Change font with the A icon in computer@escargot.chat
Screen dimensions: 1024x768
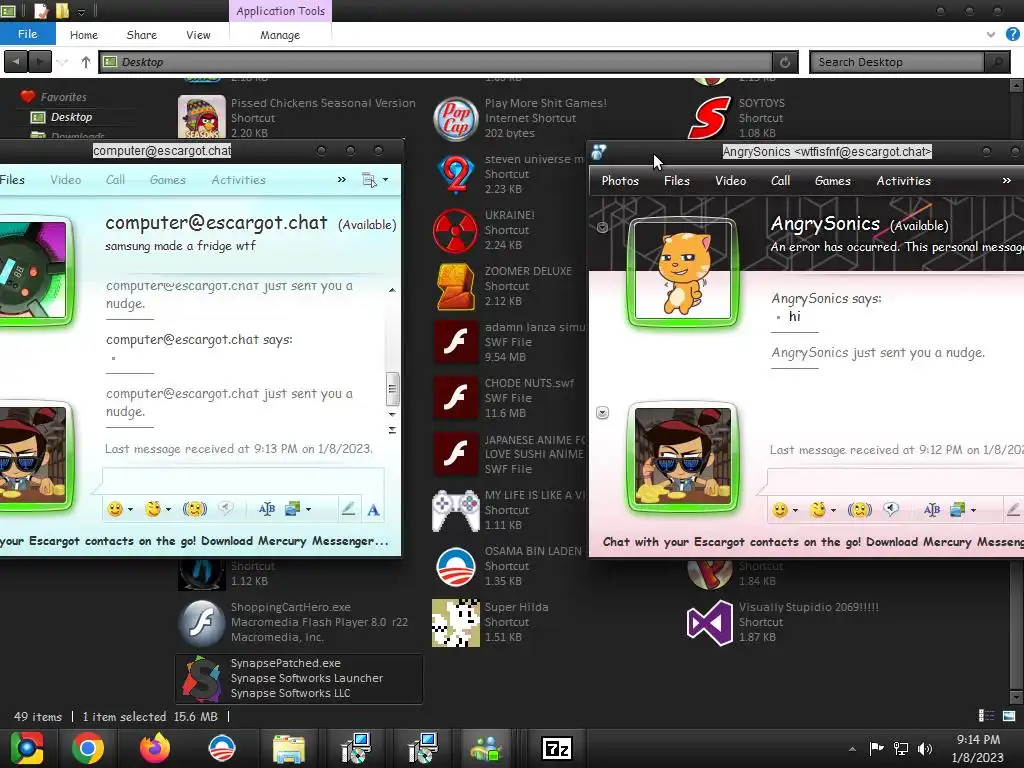pyautogui.click(x=373, y=509)
